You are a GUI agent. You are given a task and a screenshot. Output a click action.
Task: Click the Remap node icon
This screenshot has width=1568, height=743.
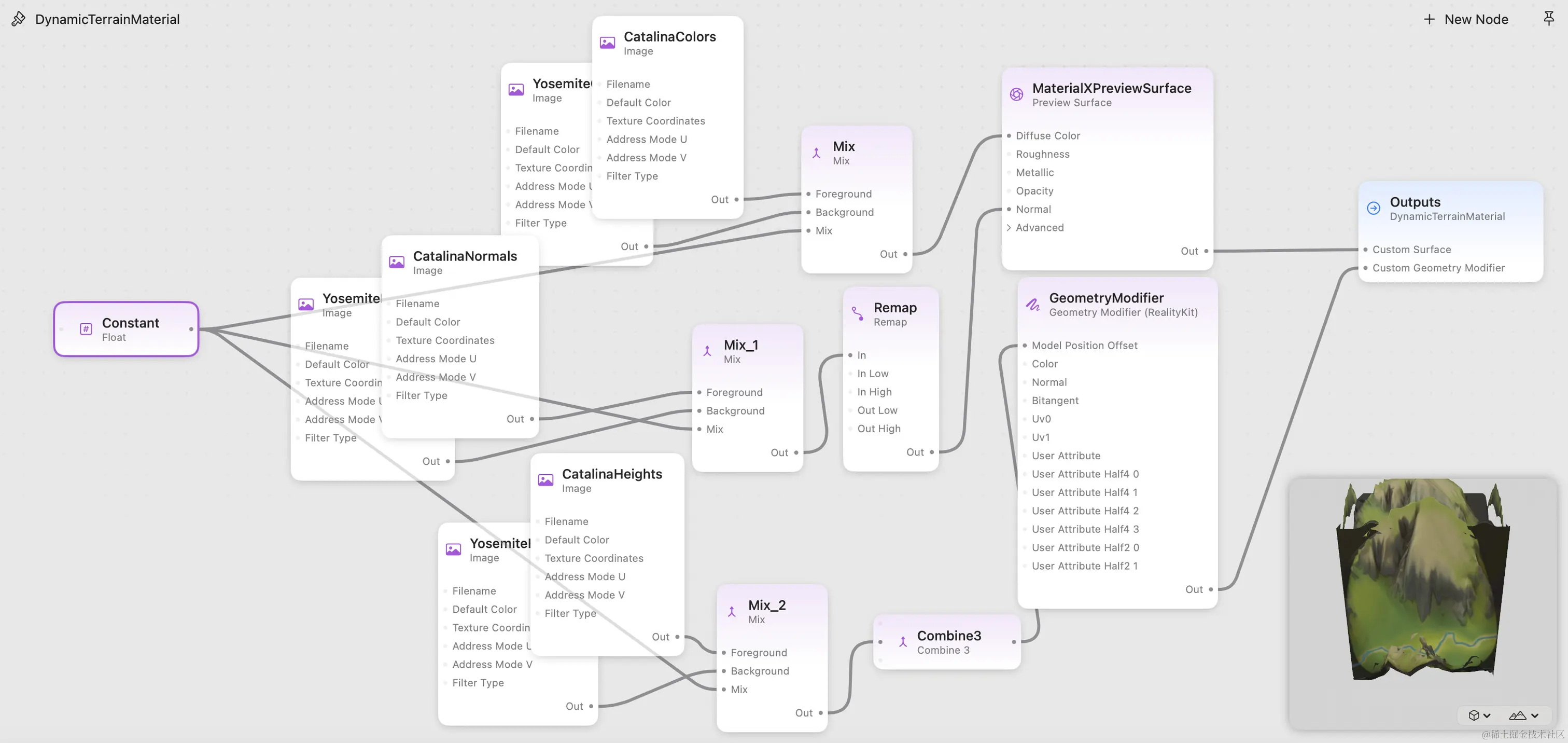(857, 313)
